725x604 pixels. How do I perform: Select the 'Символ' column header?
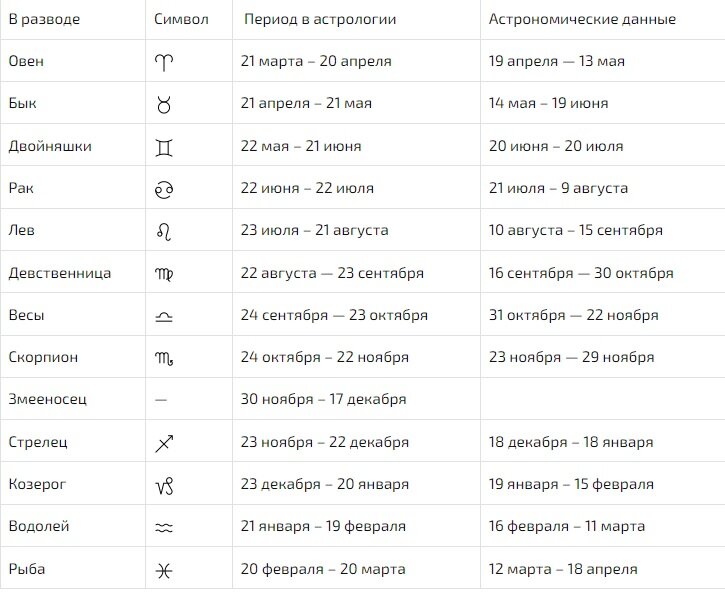coord(181,19)
